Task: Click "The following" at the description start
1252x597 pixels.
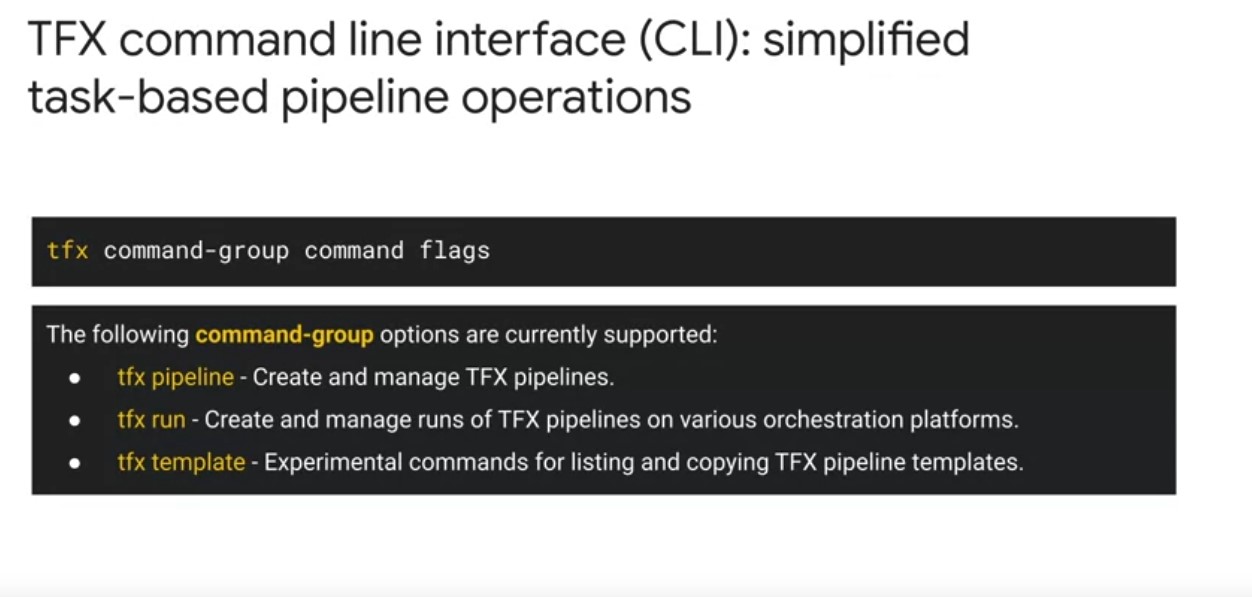Action: point(117,334)
